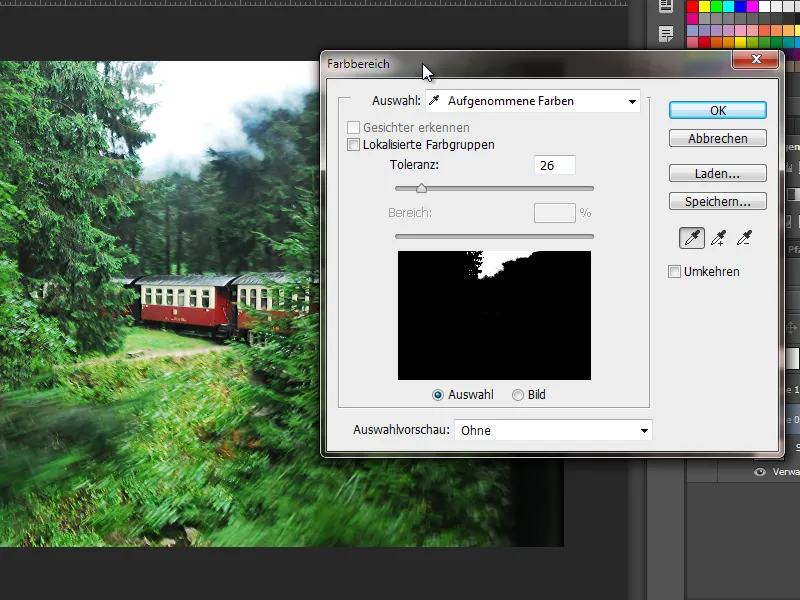
Task: Open the Notes panel icon in dock
Action: pos(666,34)
